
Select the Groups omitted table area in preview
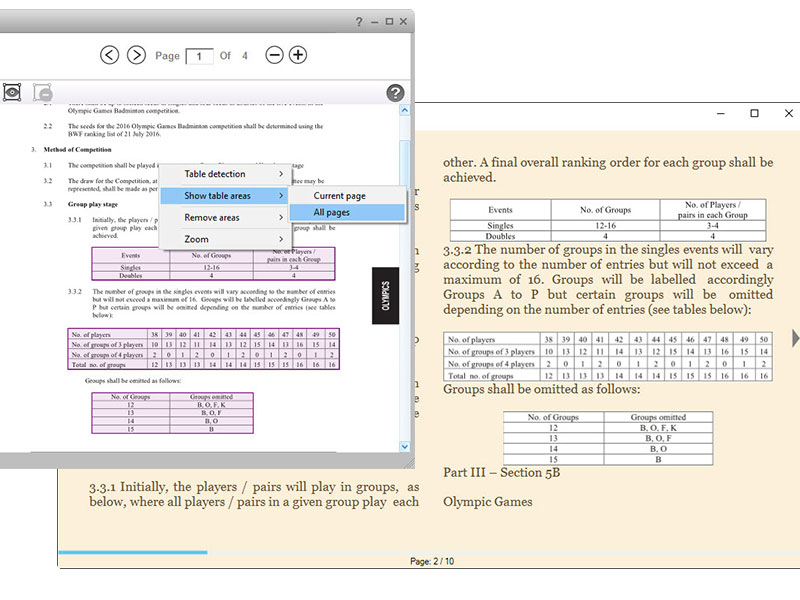point(172,413)
